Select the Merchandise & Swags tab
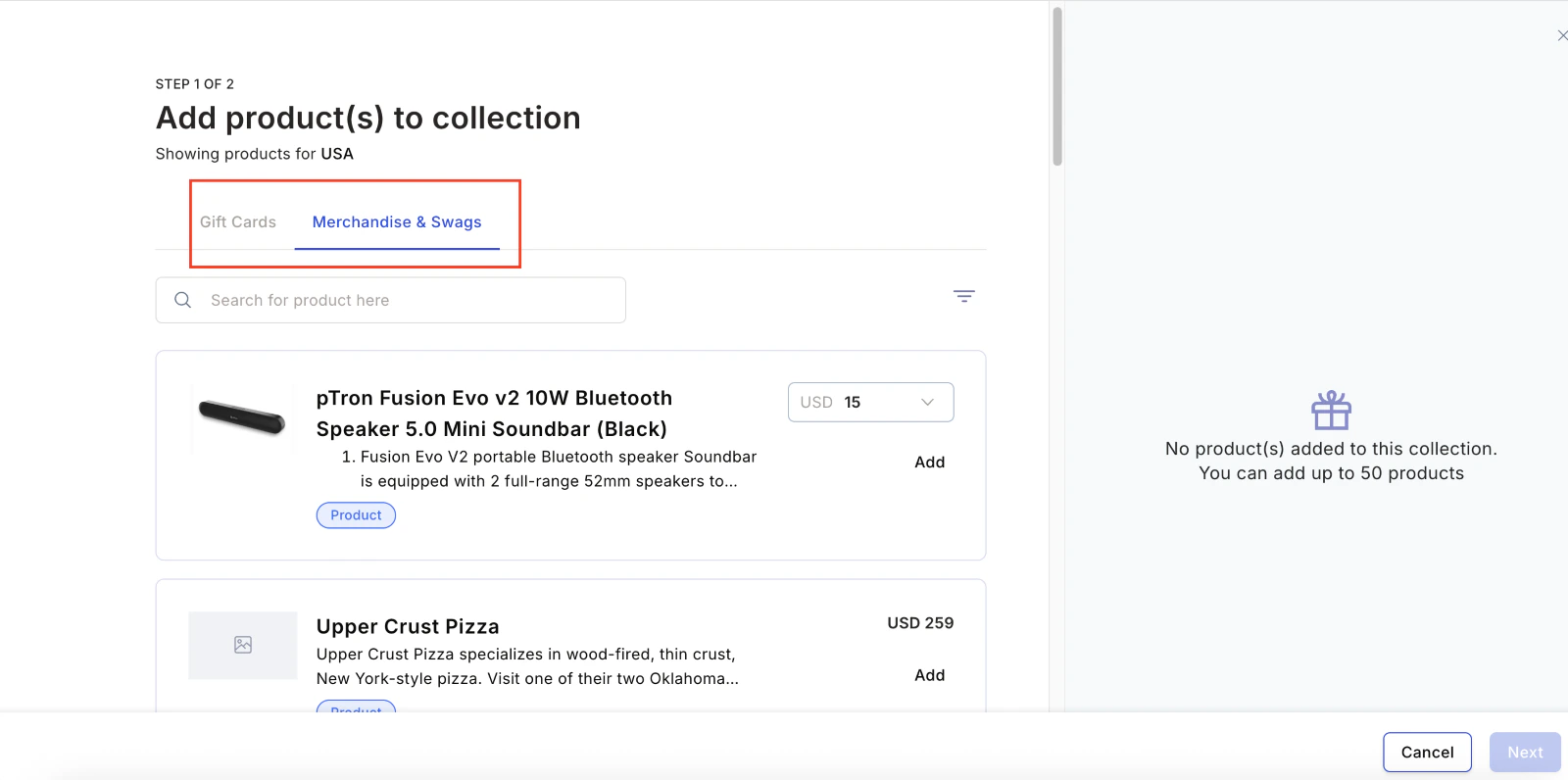The width and height of the screenshot is (1568, 780). (x=397, y=222)
